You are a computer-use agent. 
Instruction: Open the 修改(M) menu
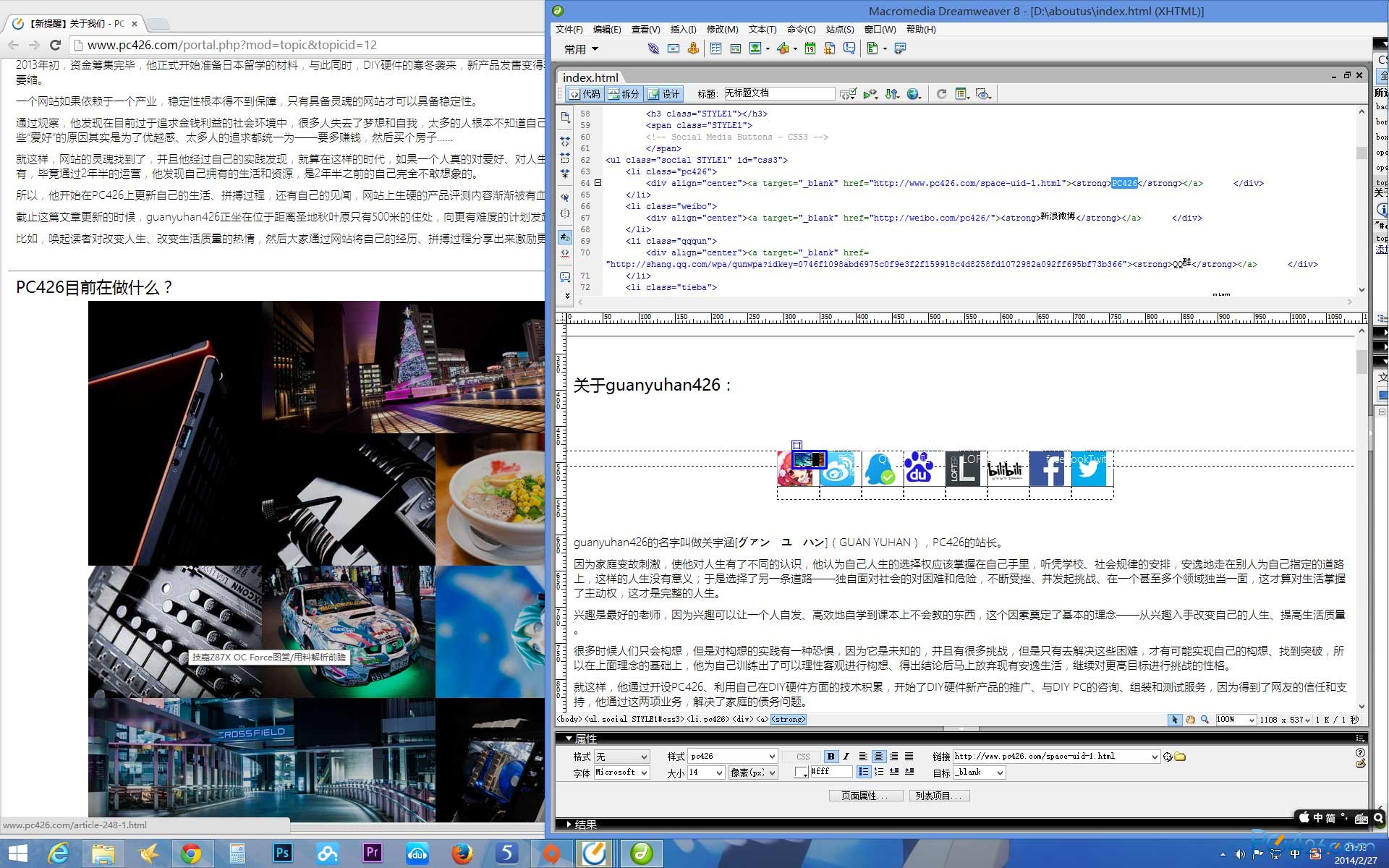[x=722, y=30]
